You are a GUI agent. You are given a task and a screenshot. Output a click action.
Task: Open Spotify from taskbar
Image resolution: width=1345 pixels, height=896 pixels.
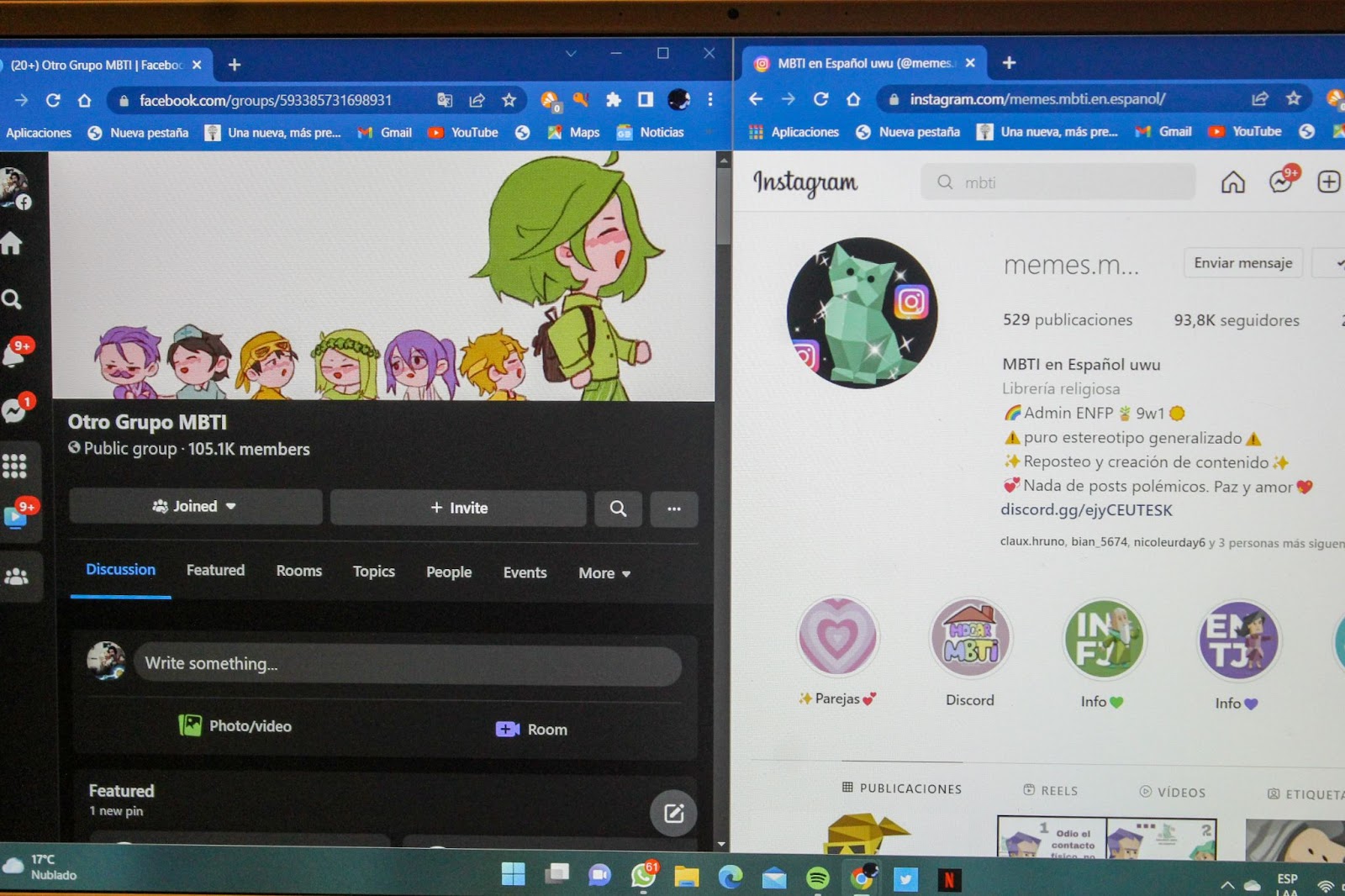[x=817, y=878]
